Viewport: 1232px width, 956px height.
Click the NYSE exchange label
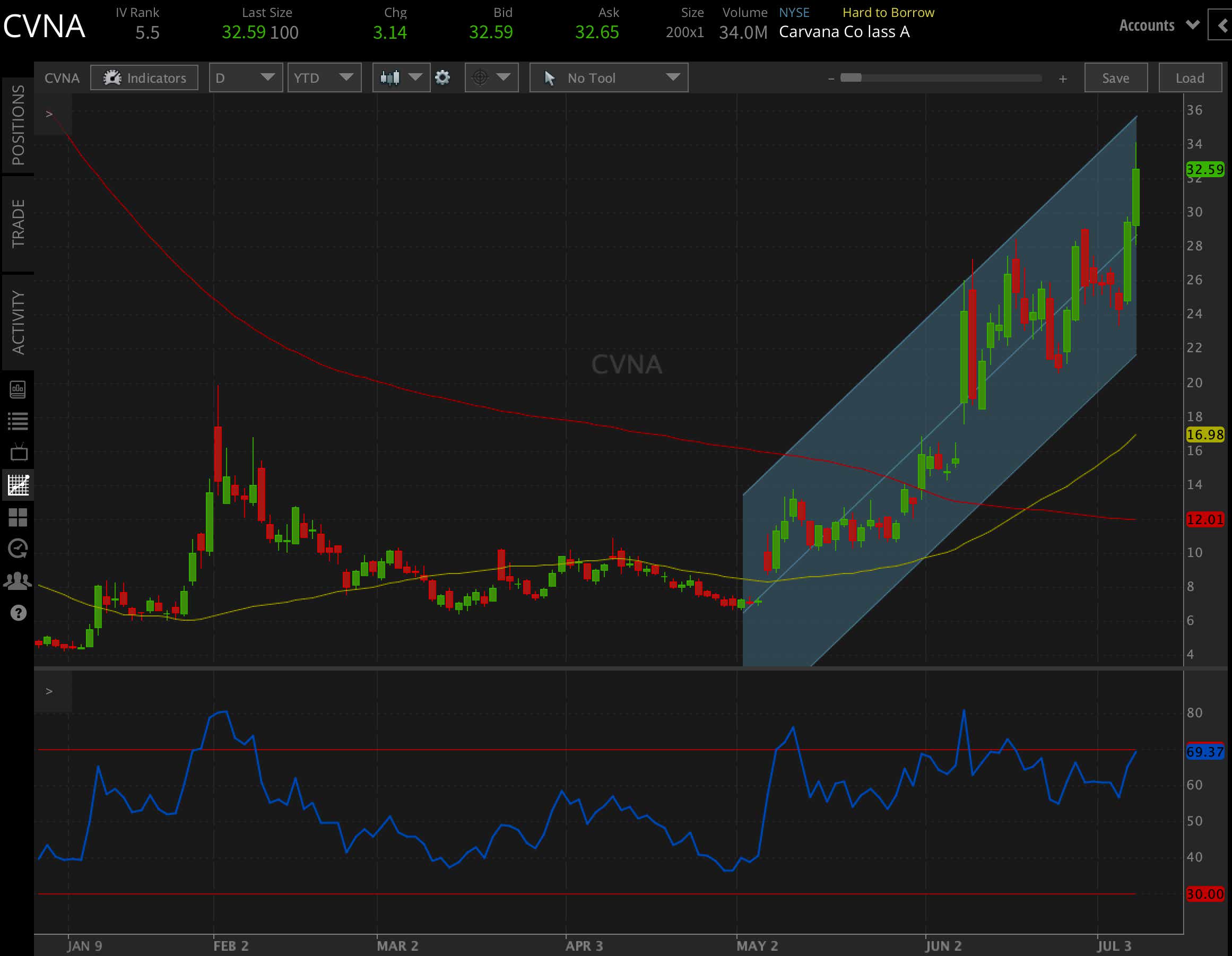[794, 12]
